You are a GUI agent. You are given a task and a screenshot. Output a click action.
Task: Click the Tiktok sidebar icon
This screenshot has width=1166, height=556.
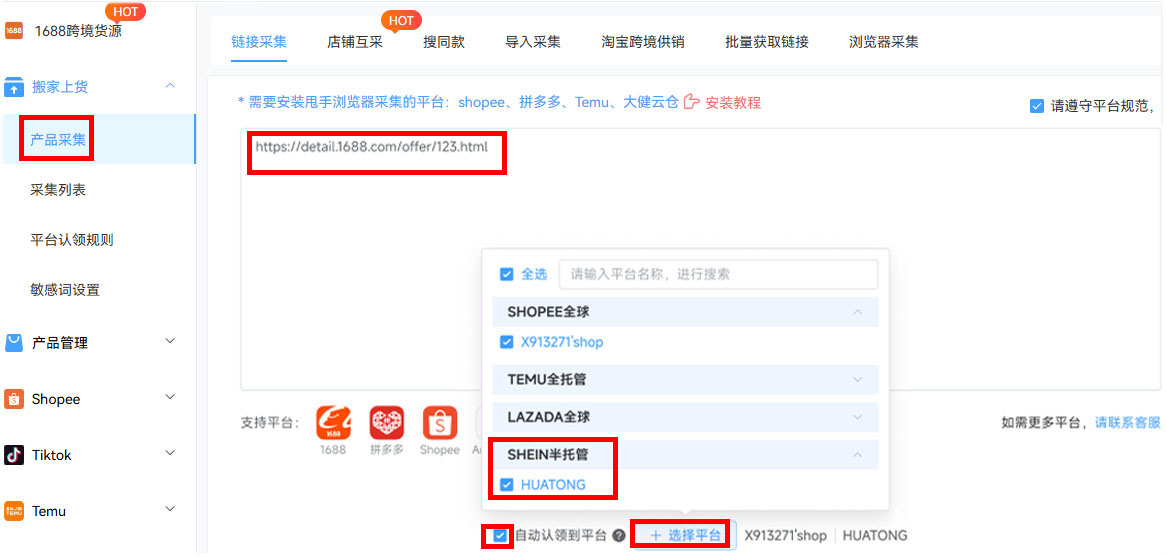(x=13, y=455)
